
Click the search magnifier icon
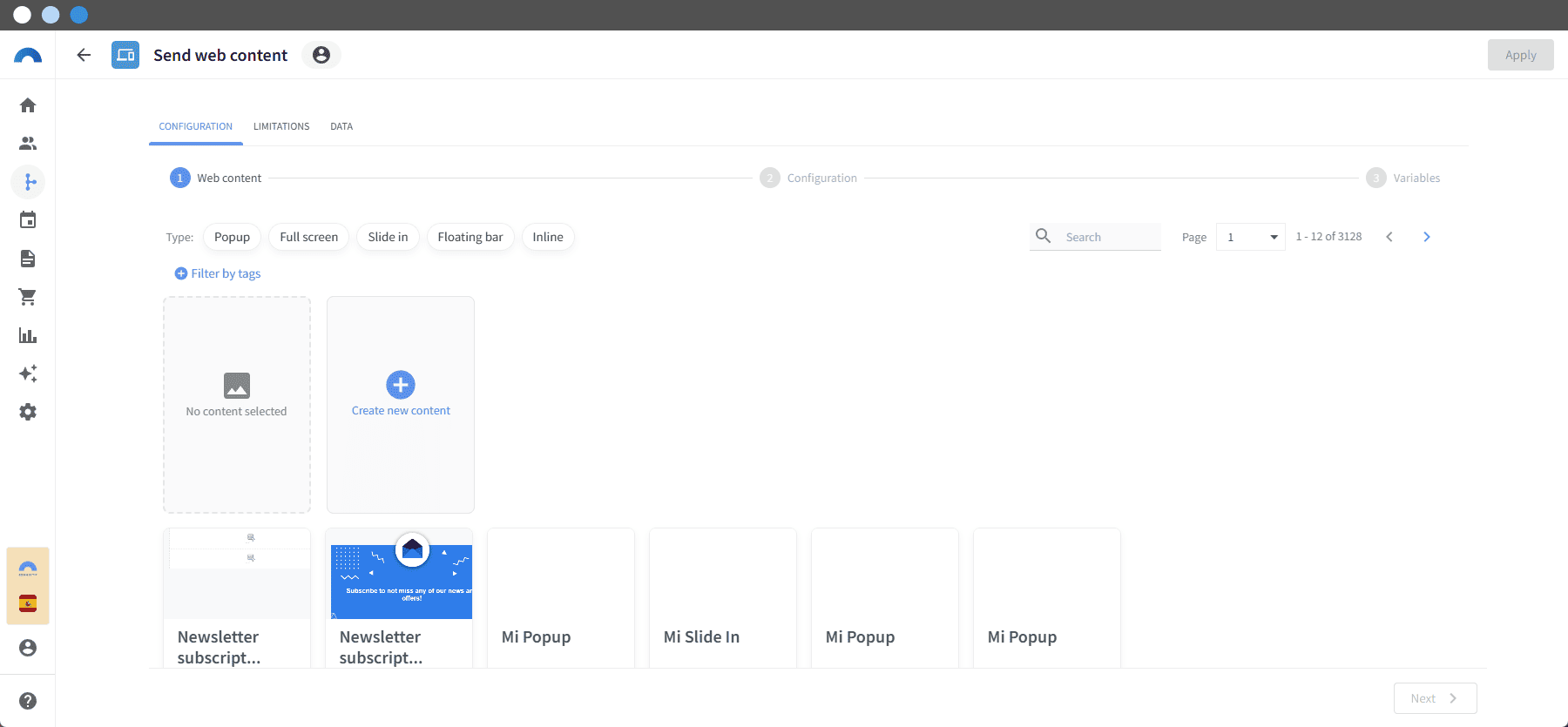point(1043,236)
